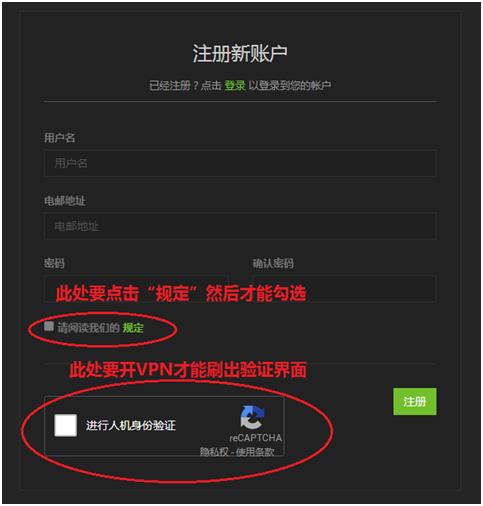Viewport: 483px width, 506px height.
Task: Focus the 用户名 input field
Action: click(240, 163)
